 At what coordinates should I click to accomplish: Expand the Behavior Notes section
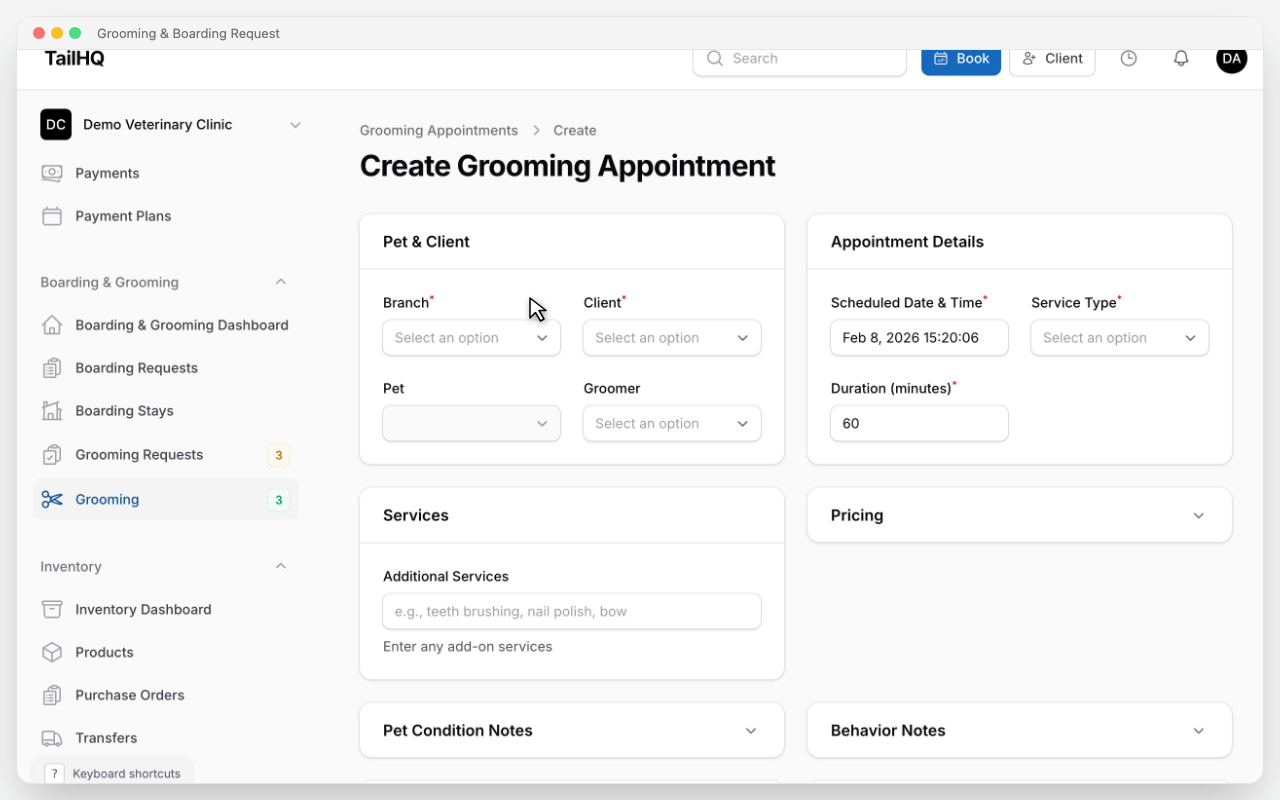coord(1198,730)
